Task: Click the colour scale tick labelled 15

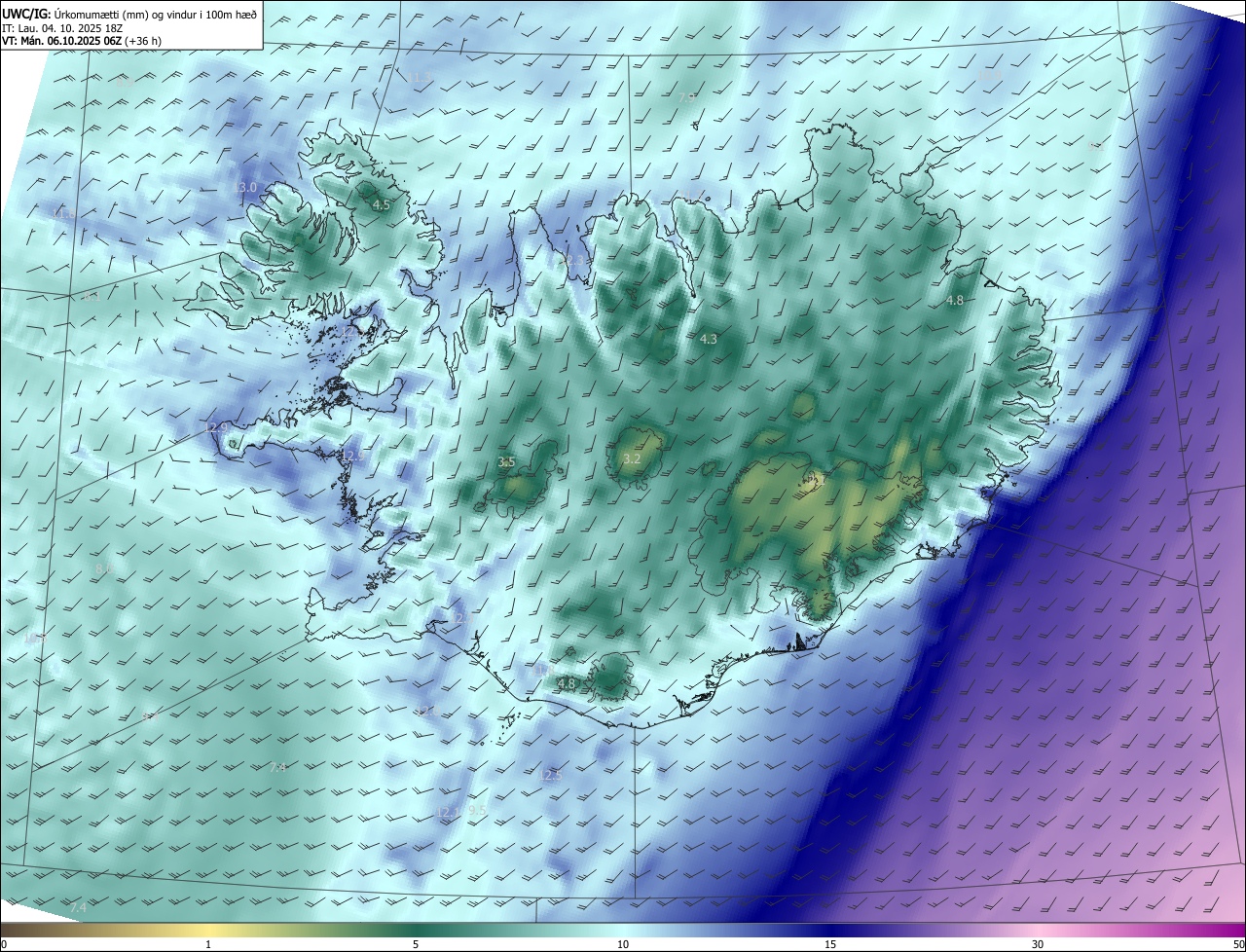Action: pos(830,944)
